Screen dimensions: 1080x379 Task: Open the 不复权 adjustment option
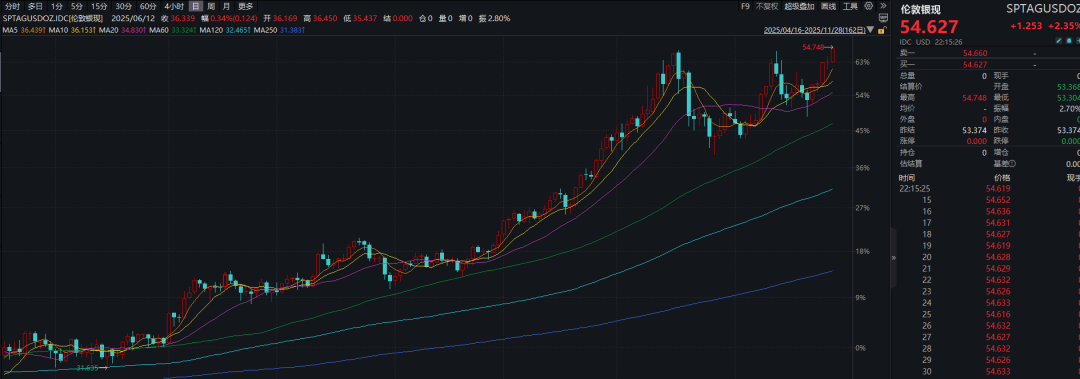click(x=767, y=6)
